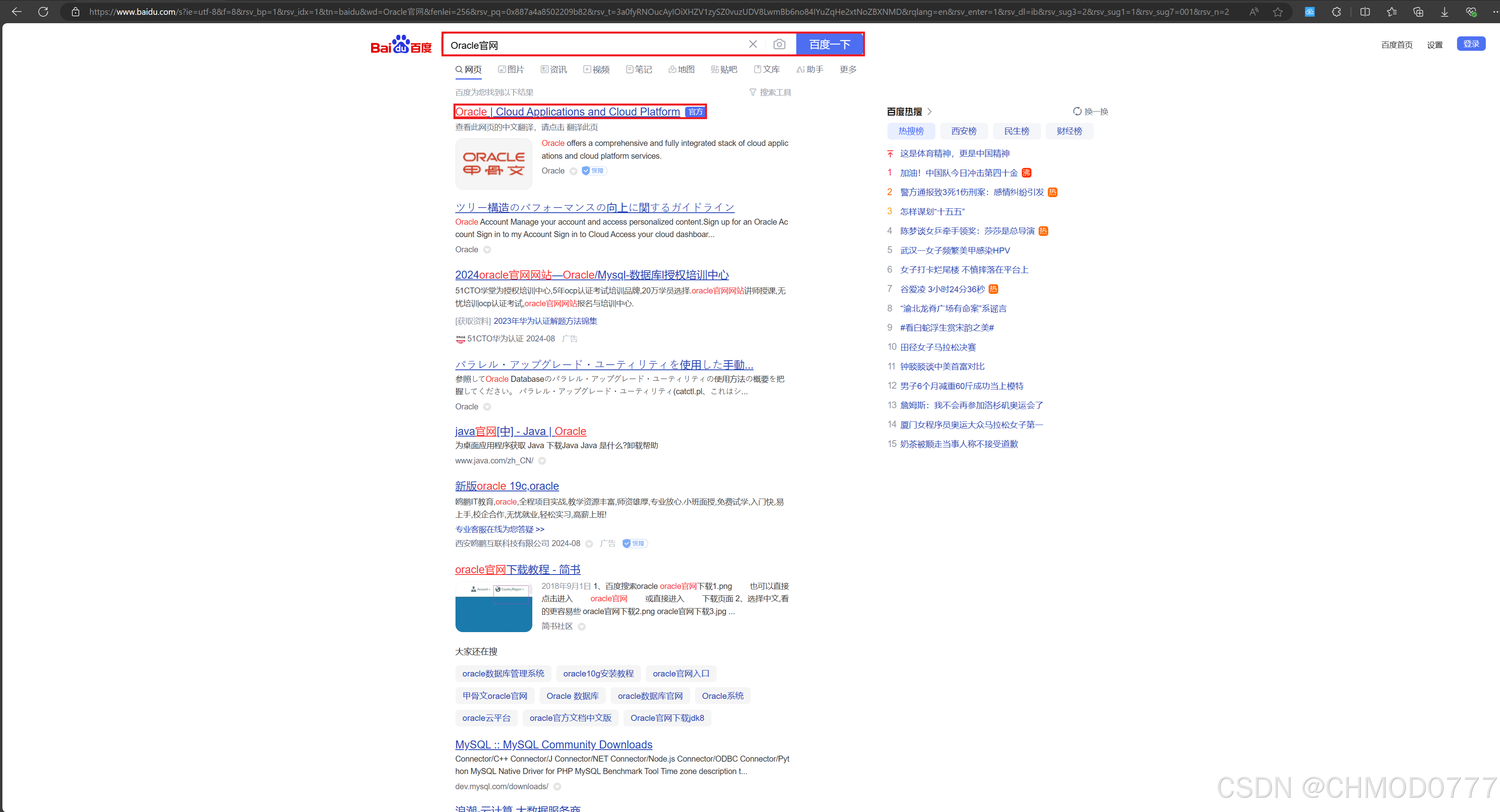Expand the 百度热搜 chevron
This screenshot has width=1500, height=812.
pos(929,112)
